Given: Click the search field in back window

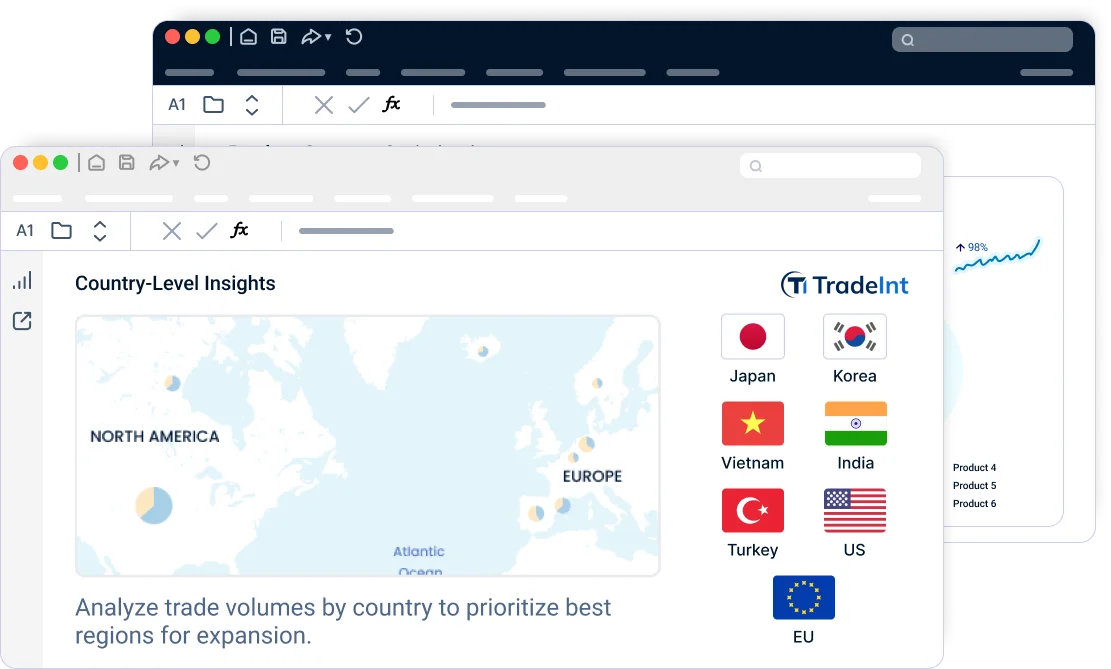Looking at the screenshot, I should point(982,40).
